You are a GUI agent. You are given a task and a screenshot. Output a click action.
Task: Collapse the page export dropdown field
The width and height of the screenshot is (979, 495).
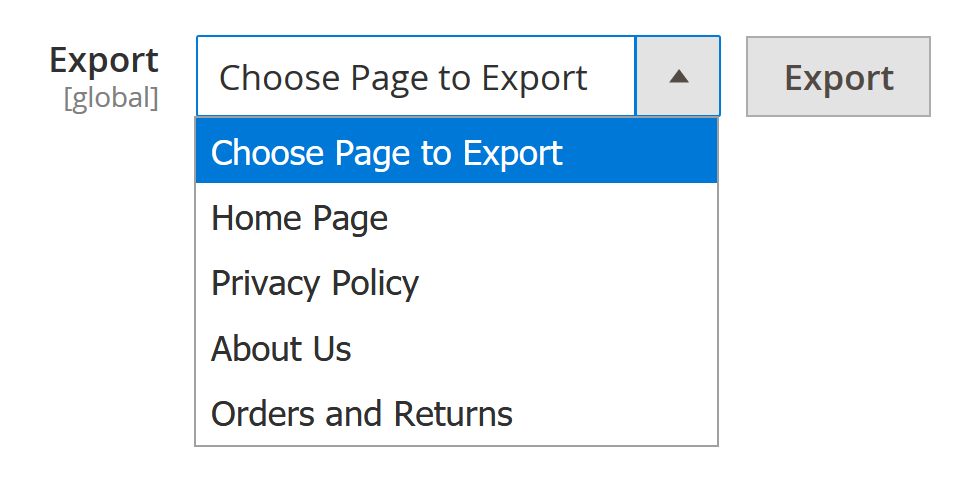pos(679,77)
